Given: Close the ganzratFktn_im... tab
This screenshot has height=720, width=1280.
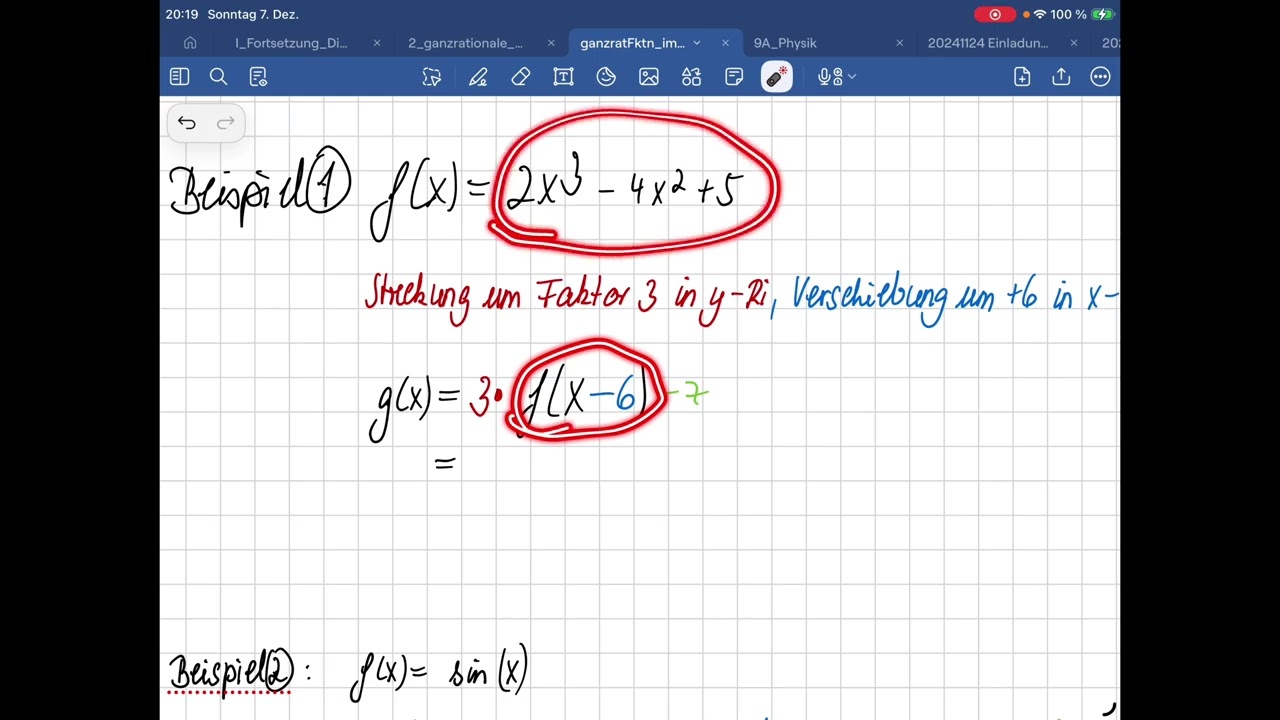Looking at the screenshot, I should 725,43.
